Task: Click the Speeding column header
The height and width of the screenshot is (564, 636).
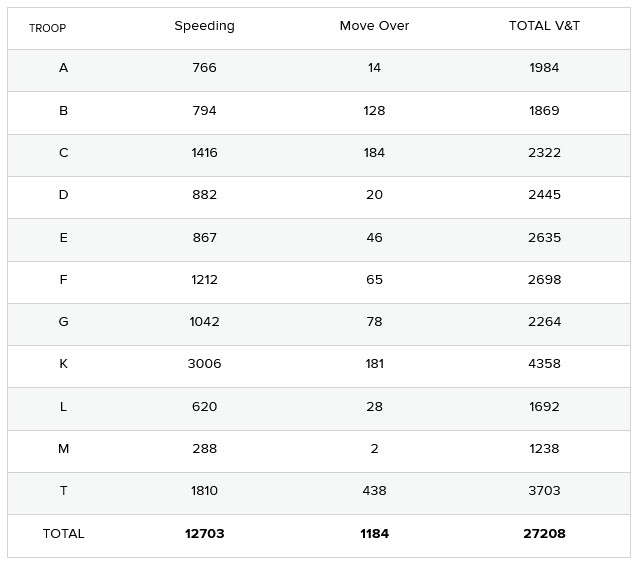Action: coord(204,26)
